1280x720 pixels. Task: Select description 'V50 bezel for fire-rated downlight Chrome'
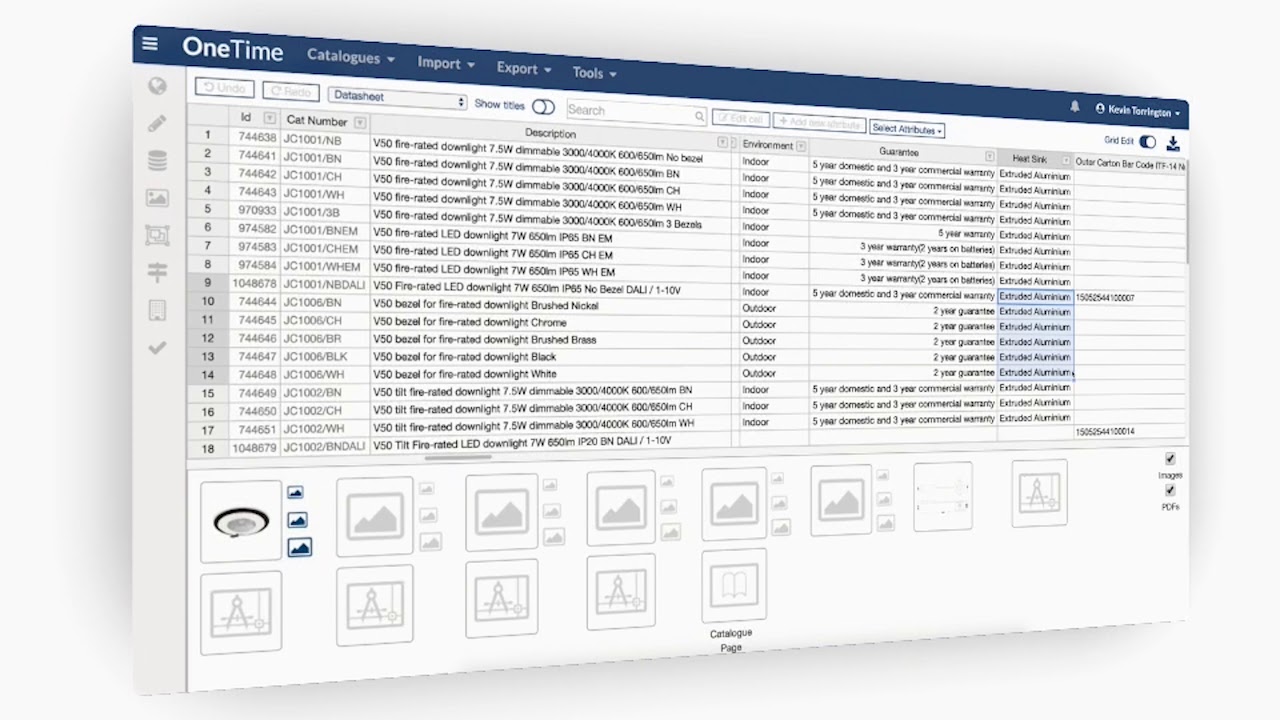tap(551, 323)
